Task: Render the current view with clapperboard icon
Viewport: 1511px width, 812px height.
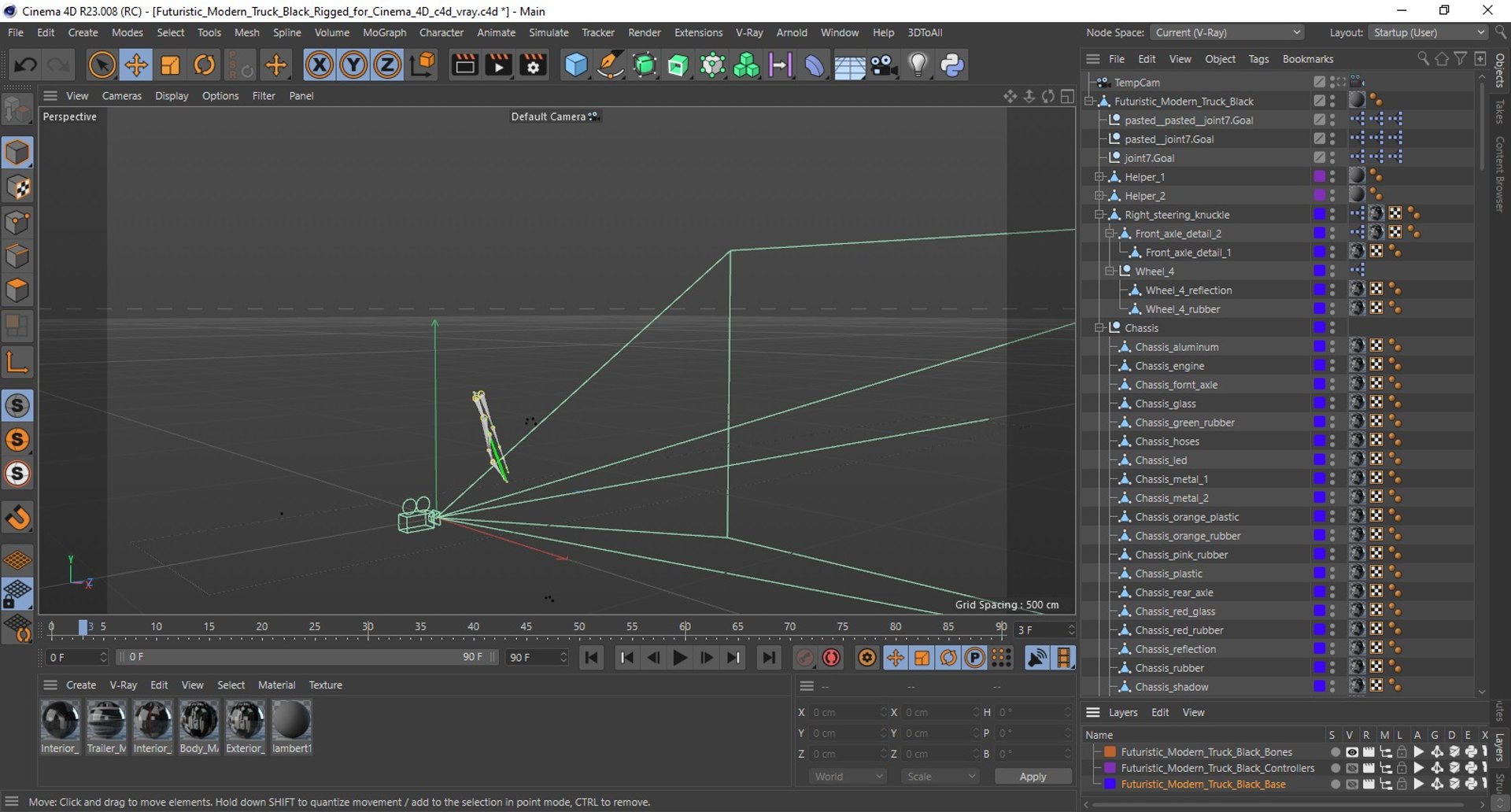Action: click(464, 65)
